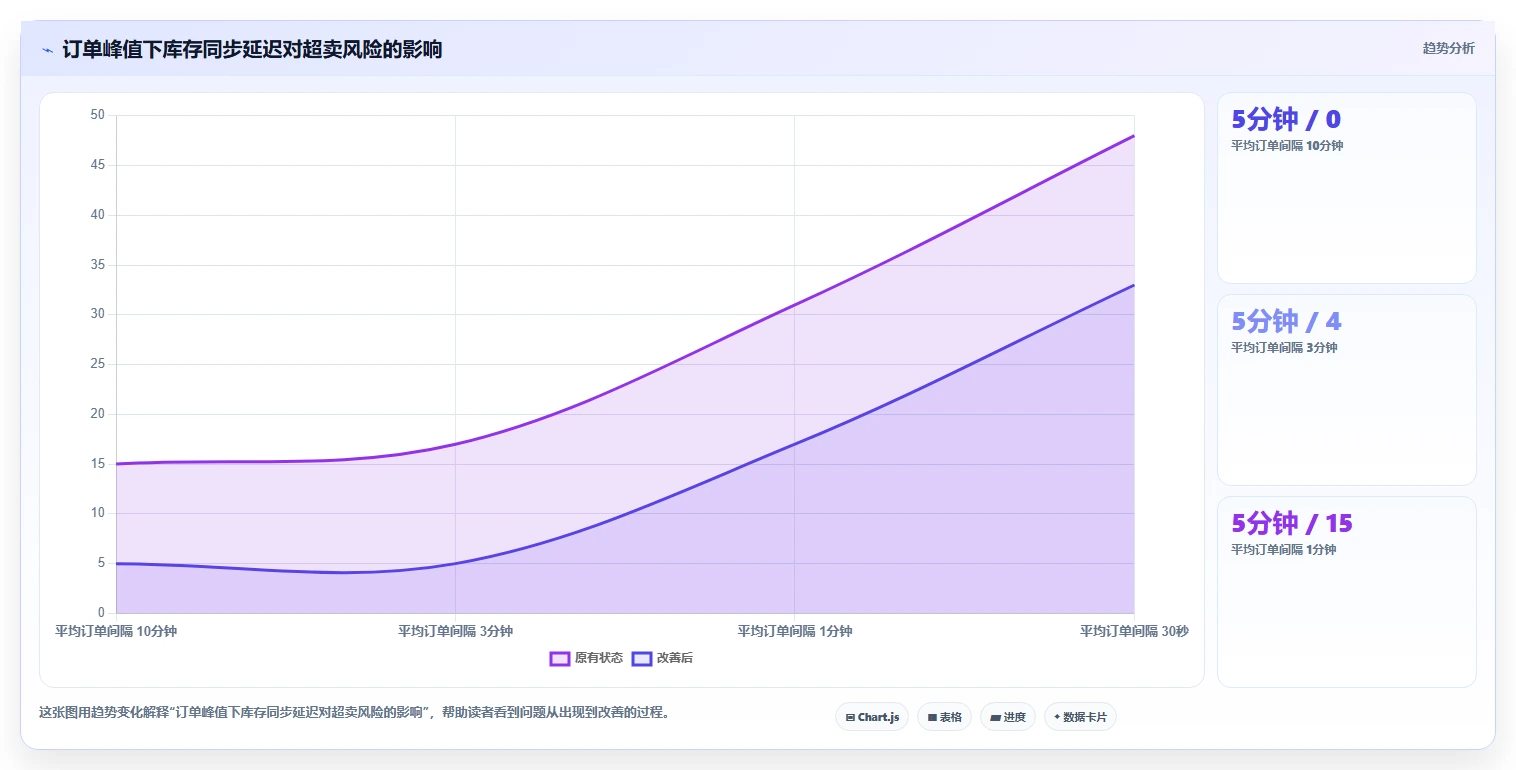Viewport: 1516px width, 770px height.
Task: Click 改善后 line start at 10分钟
Action: pyautogui.click(x=116, y=563)
